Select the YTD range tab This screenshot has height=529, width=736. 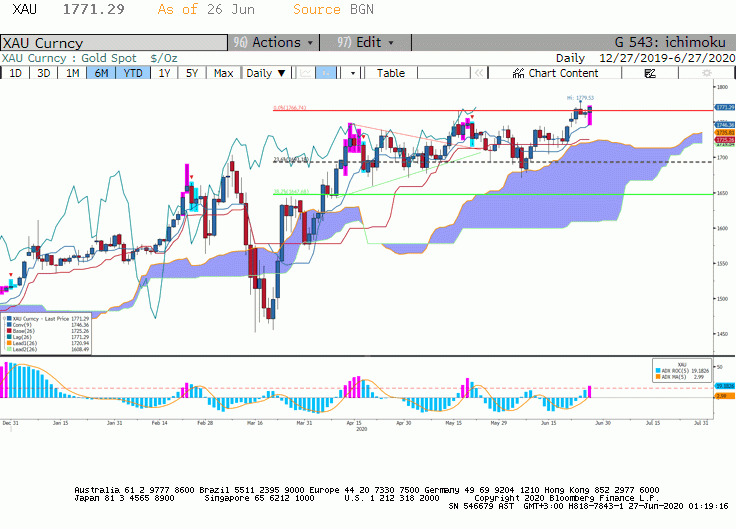click(133, 73)
